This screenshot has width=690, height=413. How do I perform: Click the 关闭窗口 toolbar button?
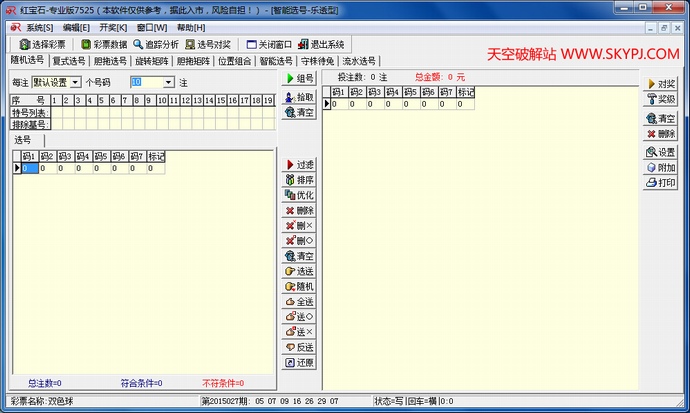[x=268, y=45]
